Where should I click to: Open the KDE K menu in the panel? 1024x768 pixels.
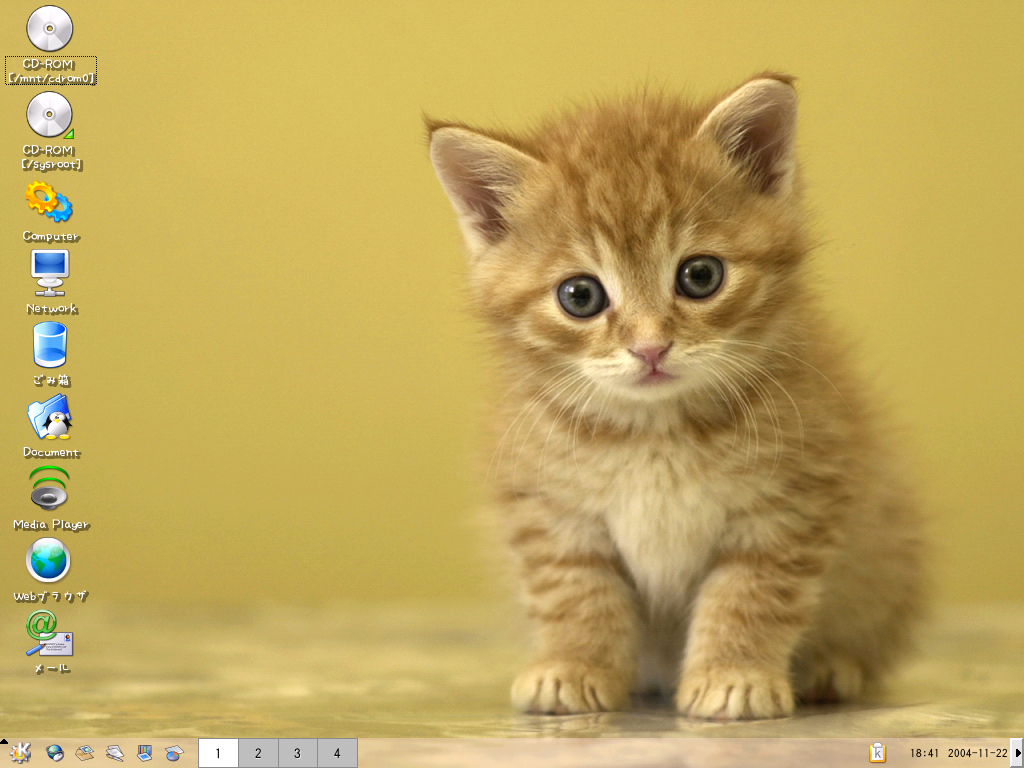click(x=20, y=753)
